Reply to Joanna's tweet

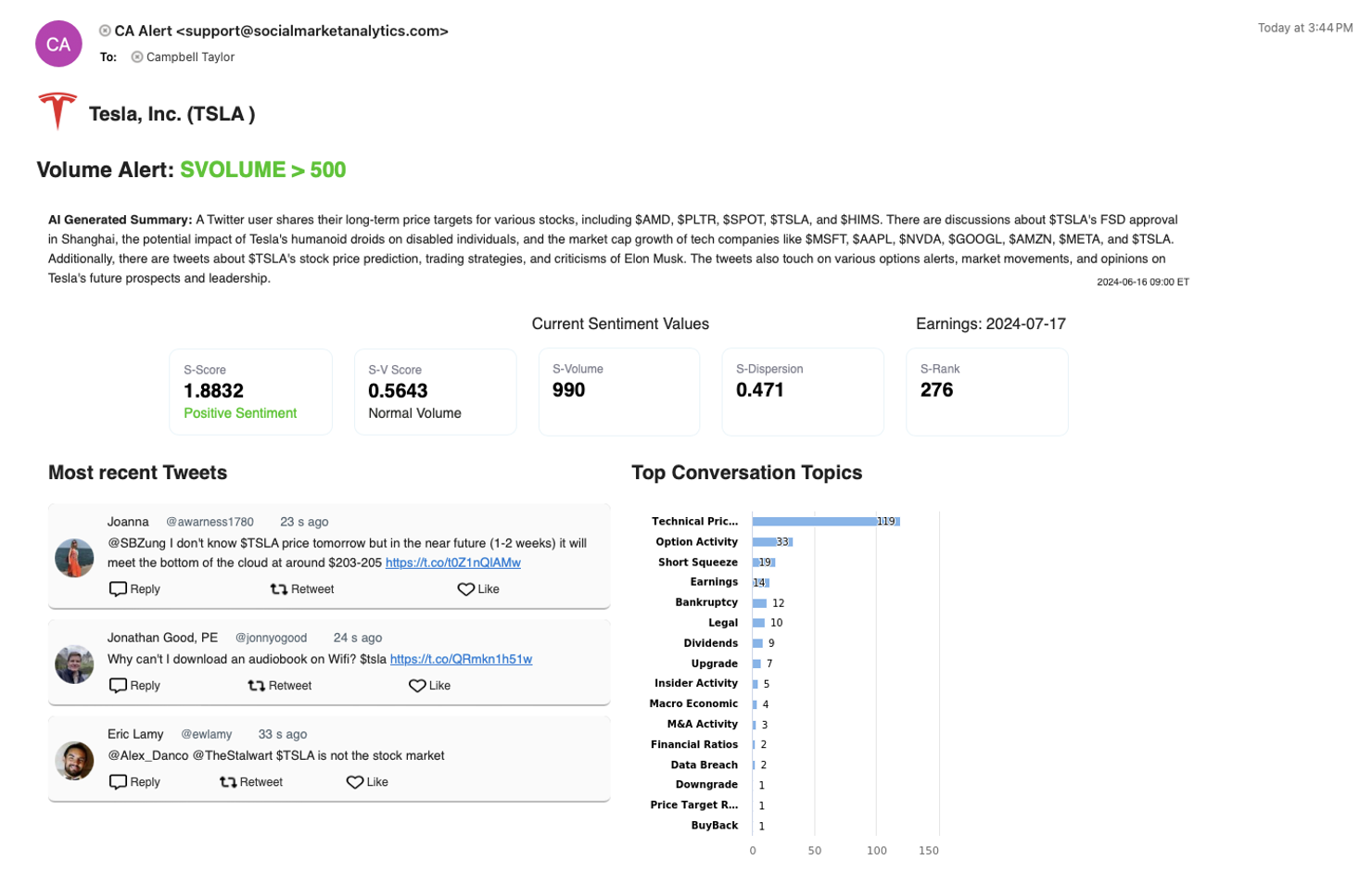pos(135,589)
